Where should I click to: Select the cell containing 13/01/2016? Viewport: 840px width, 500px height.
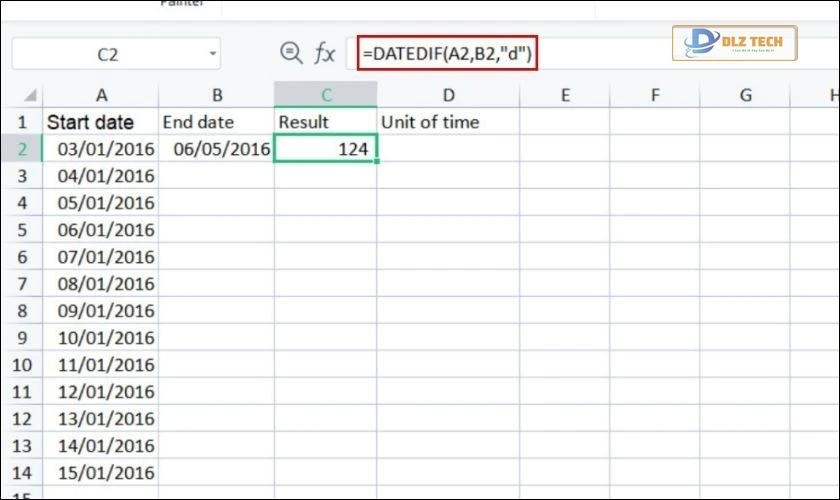pyautogui.click(x=101, y=419)
